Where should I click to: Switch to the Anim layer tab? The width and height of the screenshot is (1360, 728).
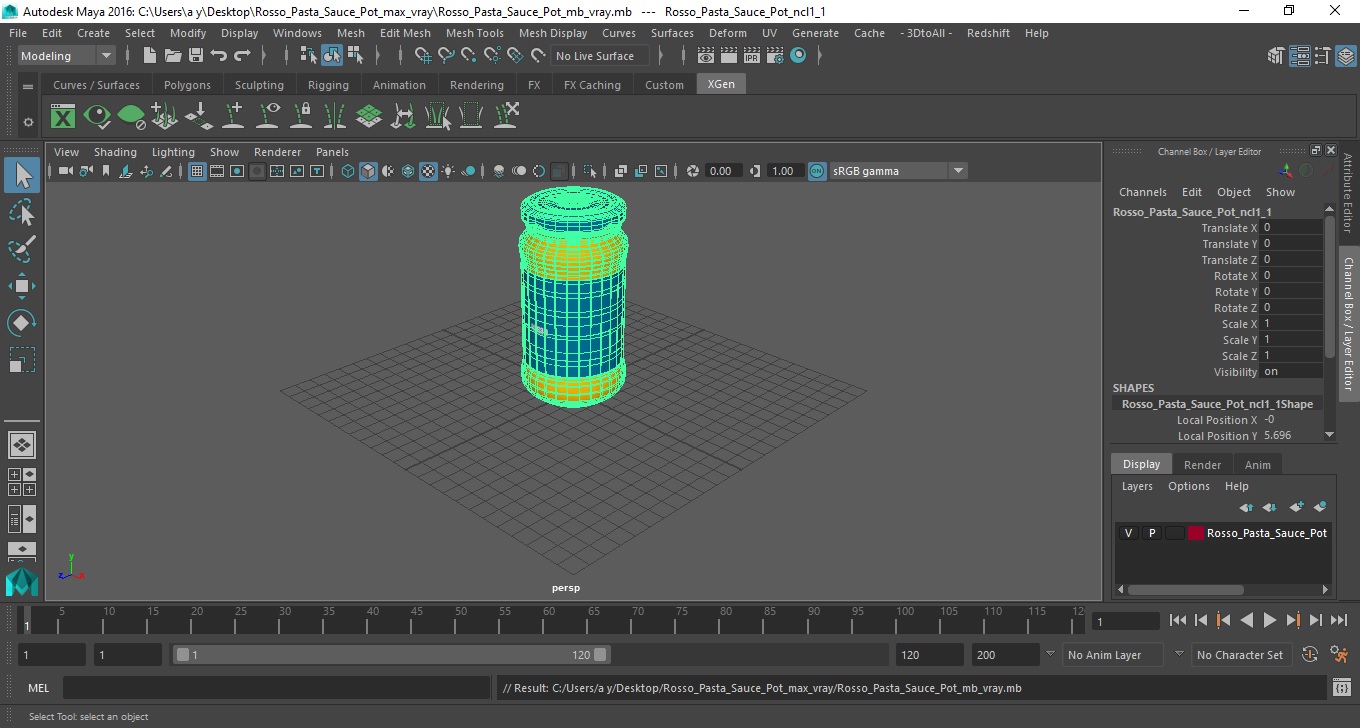pyautogui.click(x=1257, y=465)
